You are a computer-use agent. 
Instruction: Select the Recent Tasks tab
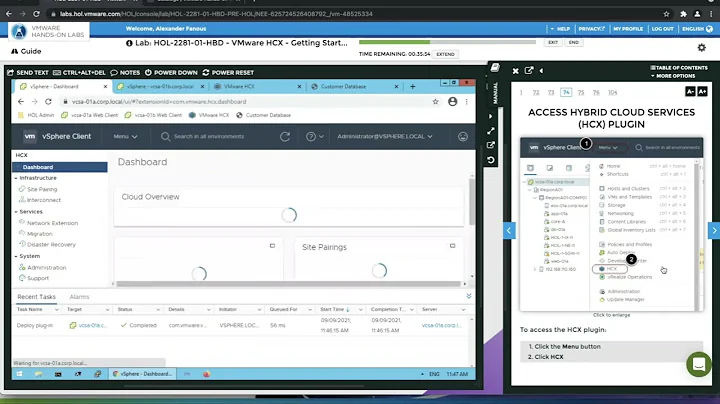pyautogui.click(x=36, y=297)
